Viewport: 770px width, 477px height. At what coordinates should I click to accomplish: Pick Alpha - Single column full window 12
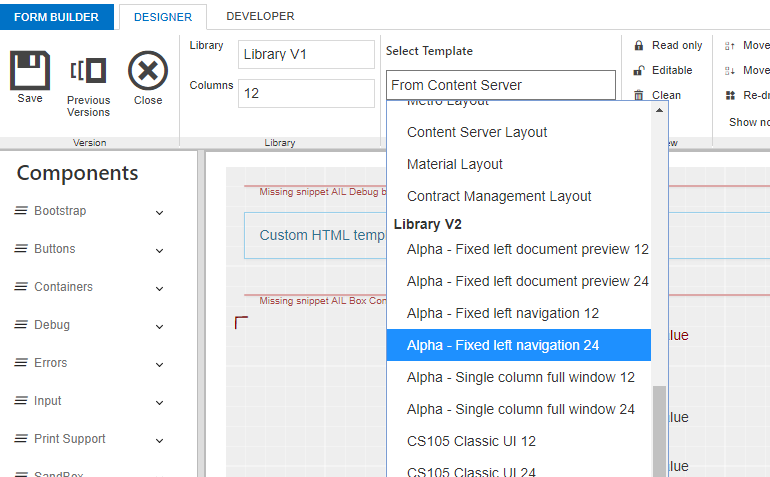point(520,377)
